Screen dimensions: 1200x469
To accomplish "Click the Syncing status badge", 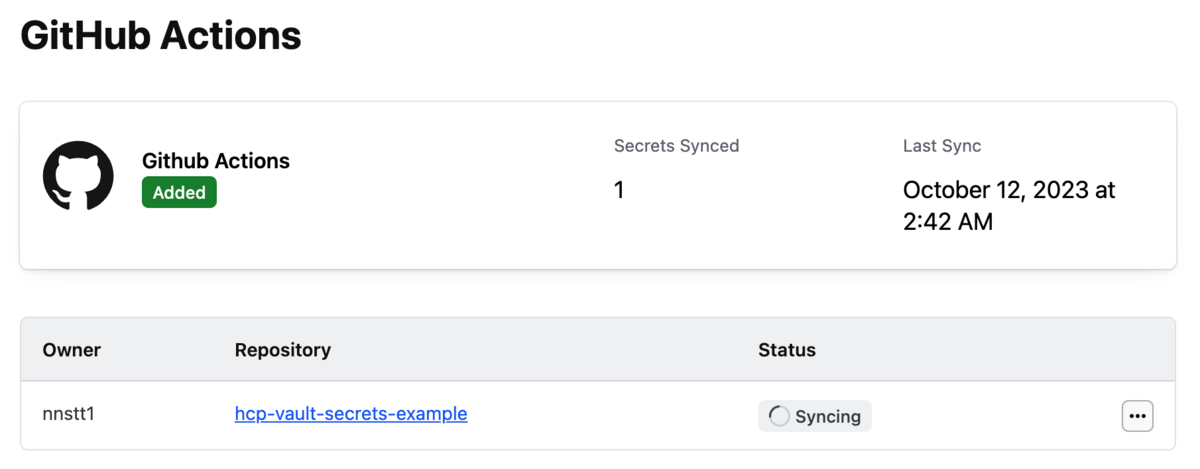I will (815, 416).
